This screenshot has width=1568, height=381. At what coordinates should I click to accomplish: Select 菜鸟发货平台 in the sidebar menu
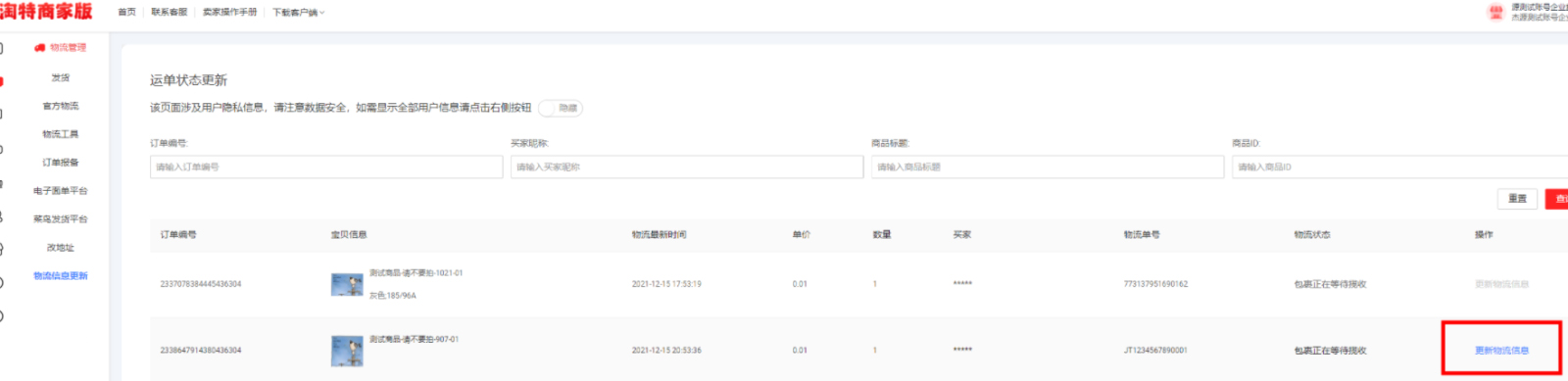pos(61,219)
